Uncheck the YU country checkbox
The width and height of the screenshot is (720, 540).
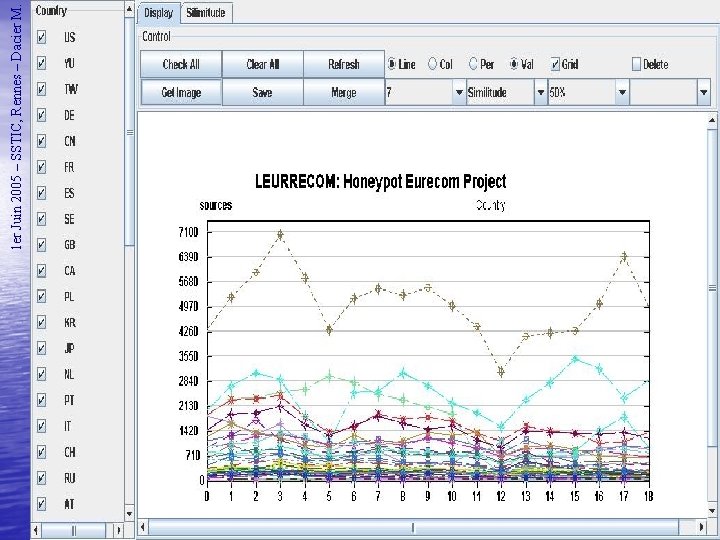pos(41,63)
